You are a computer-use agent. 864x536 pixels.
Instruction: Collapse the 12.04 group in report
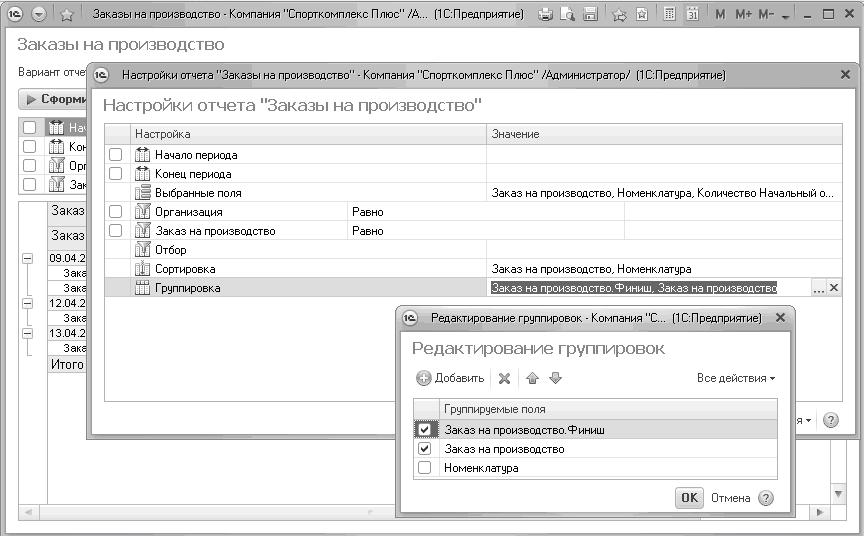tap(27, 303)
